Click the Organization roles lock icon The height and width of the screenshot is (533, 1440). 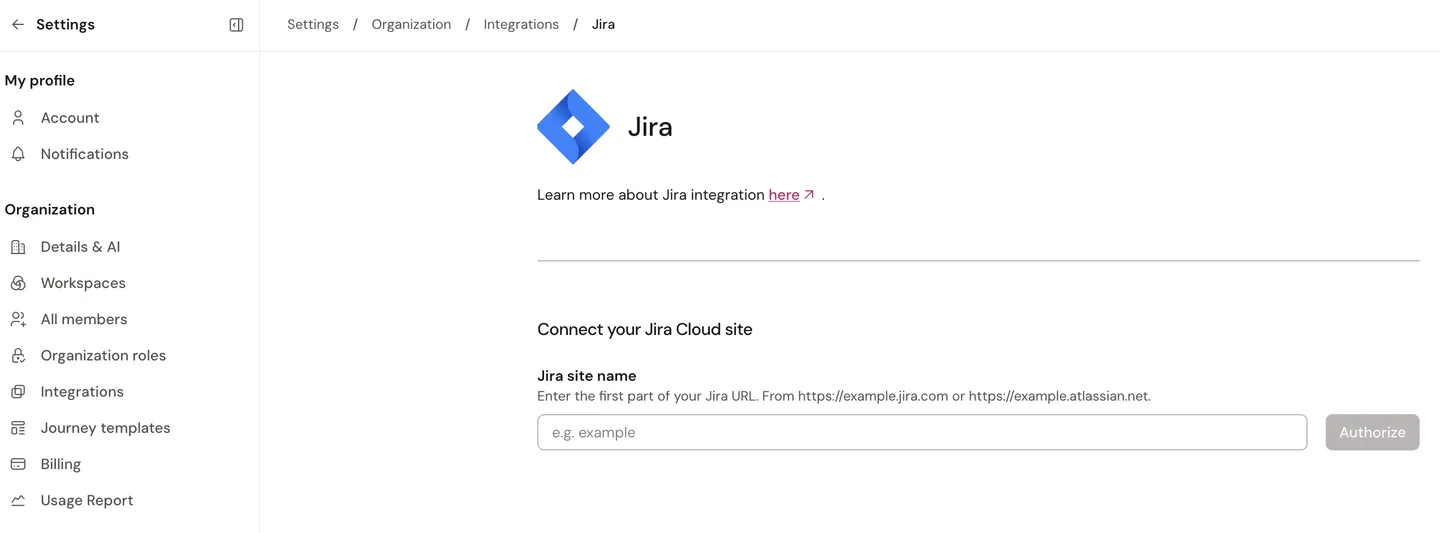(x=18, y=356)
